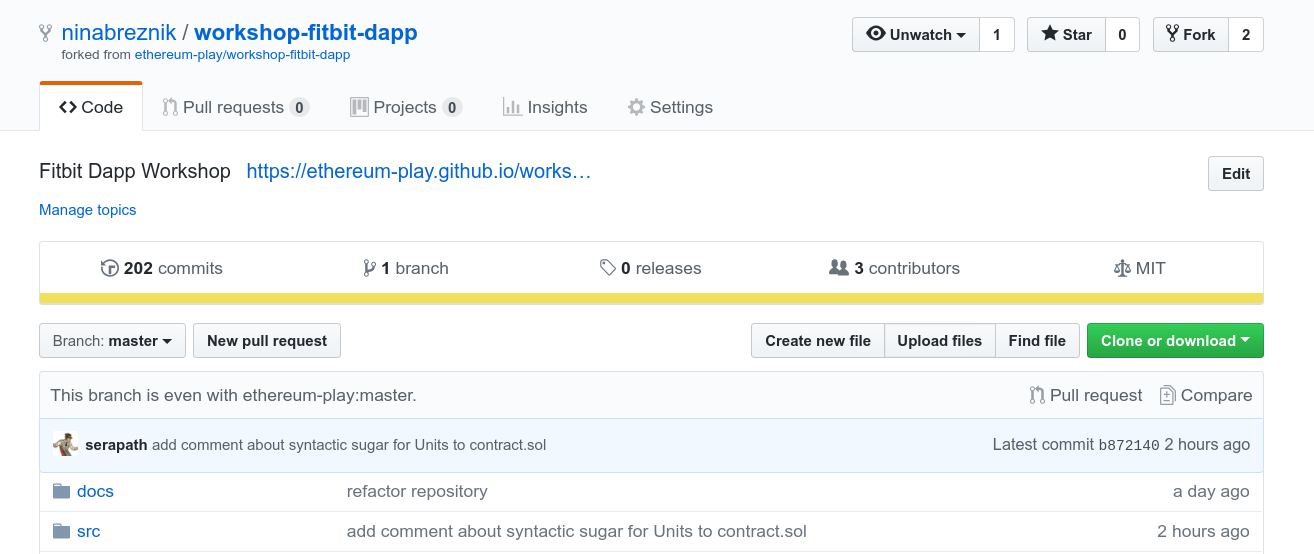This screenshot has width=1314, height=554.
Task: View the 1 branch list
Action: coord(406,268)
